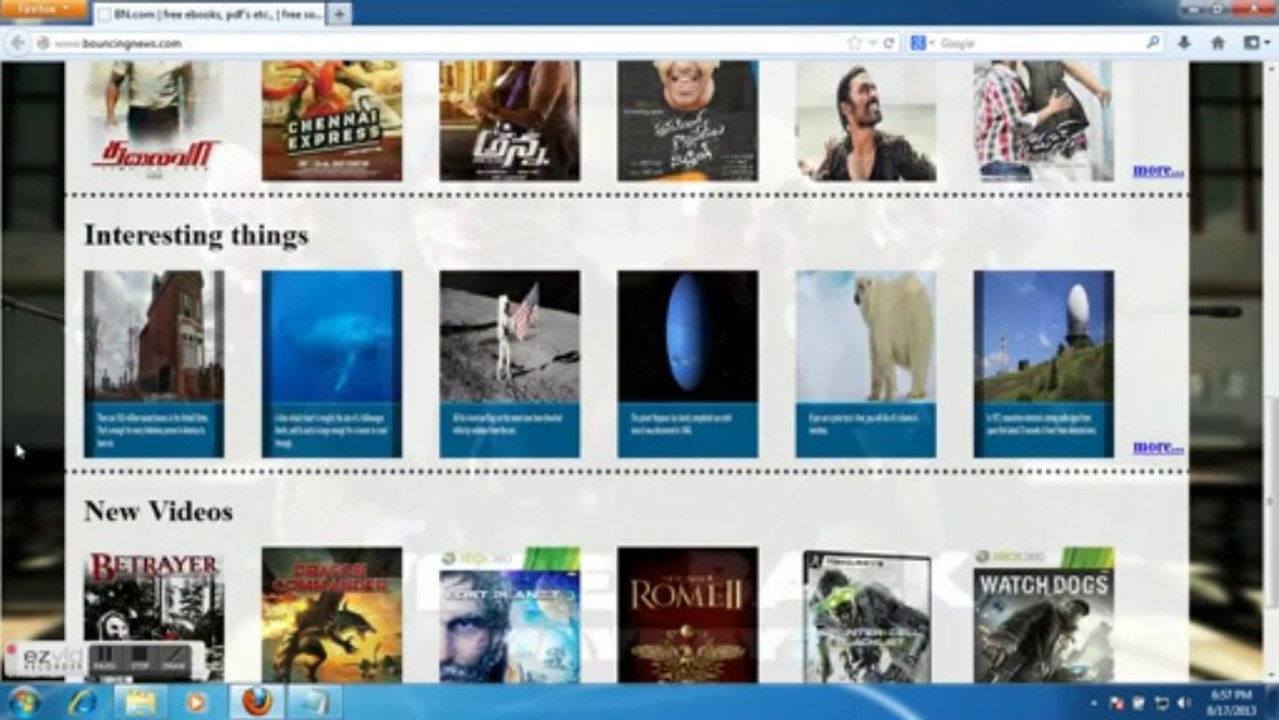Open the embracing couple movie poster
The height and width of the screenshot is (720, 1279).
(1043, 121)
